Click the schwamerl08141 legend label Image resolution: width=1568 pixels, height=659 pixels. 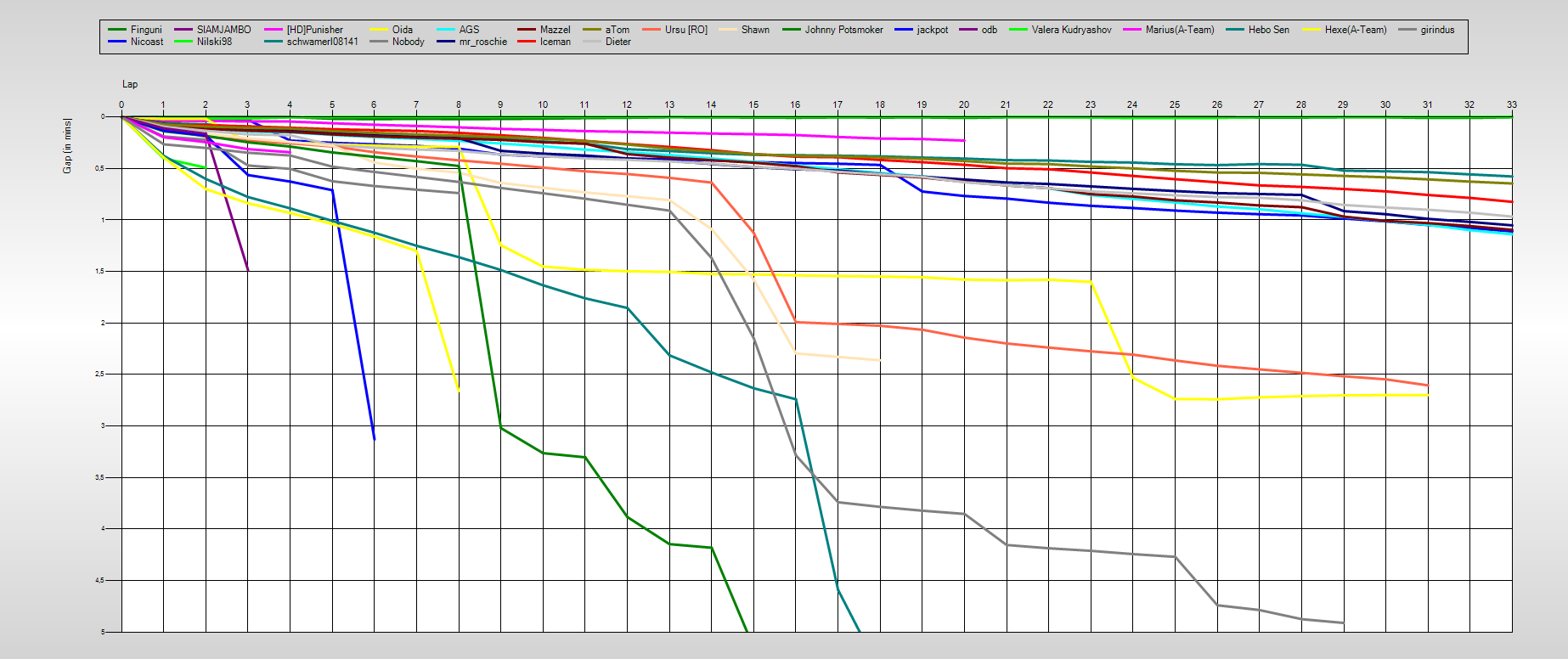[322, 42]
